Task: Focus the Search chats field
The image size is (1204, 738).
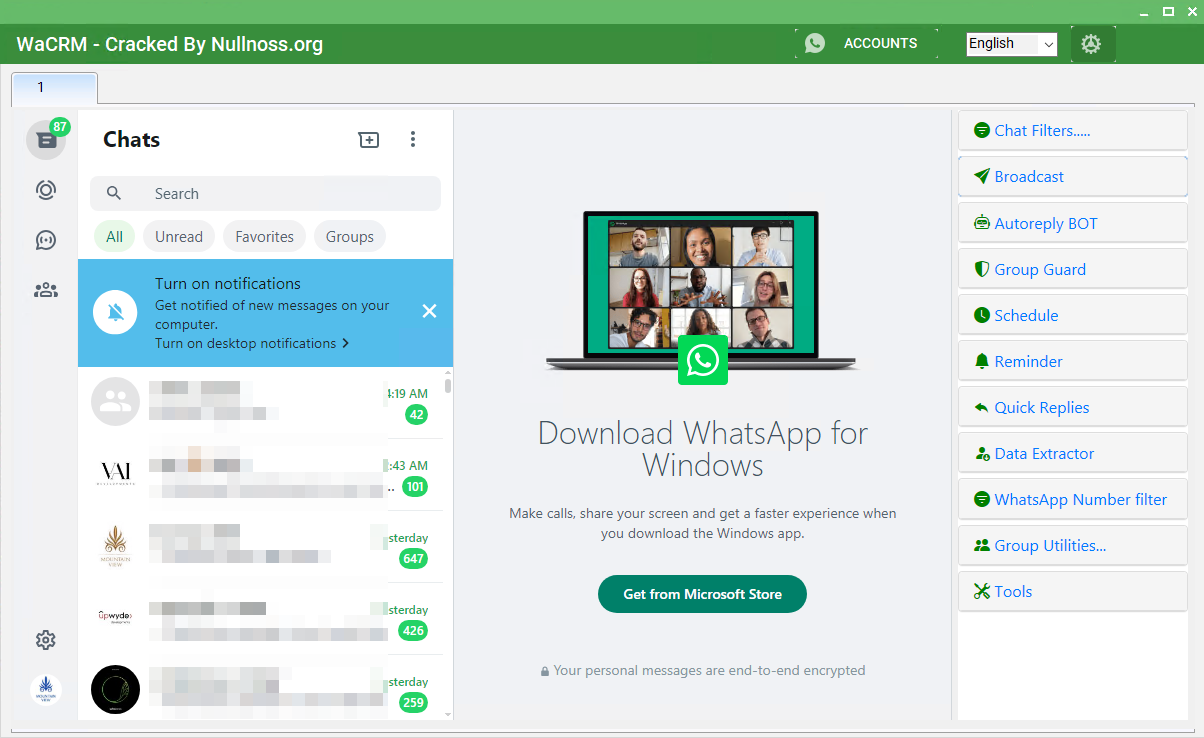Action: (265, 194)
